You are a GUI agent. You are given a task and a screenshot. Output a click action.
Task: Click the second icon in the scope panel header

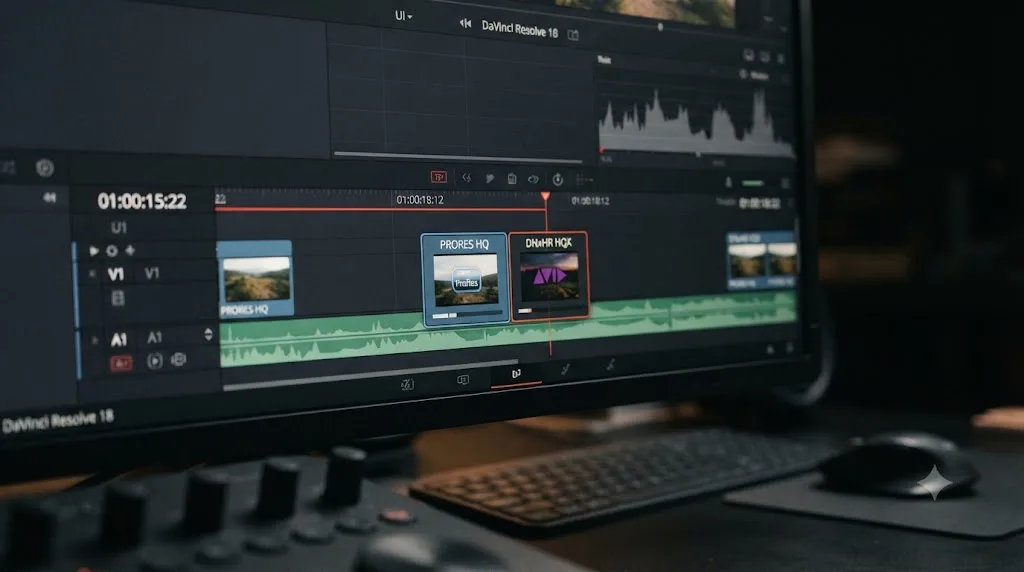765,57
